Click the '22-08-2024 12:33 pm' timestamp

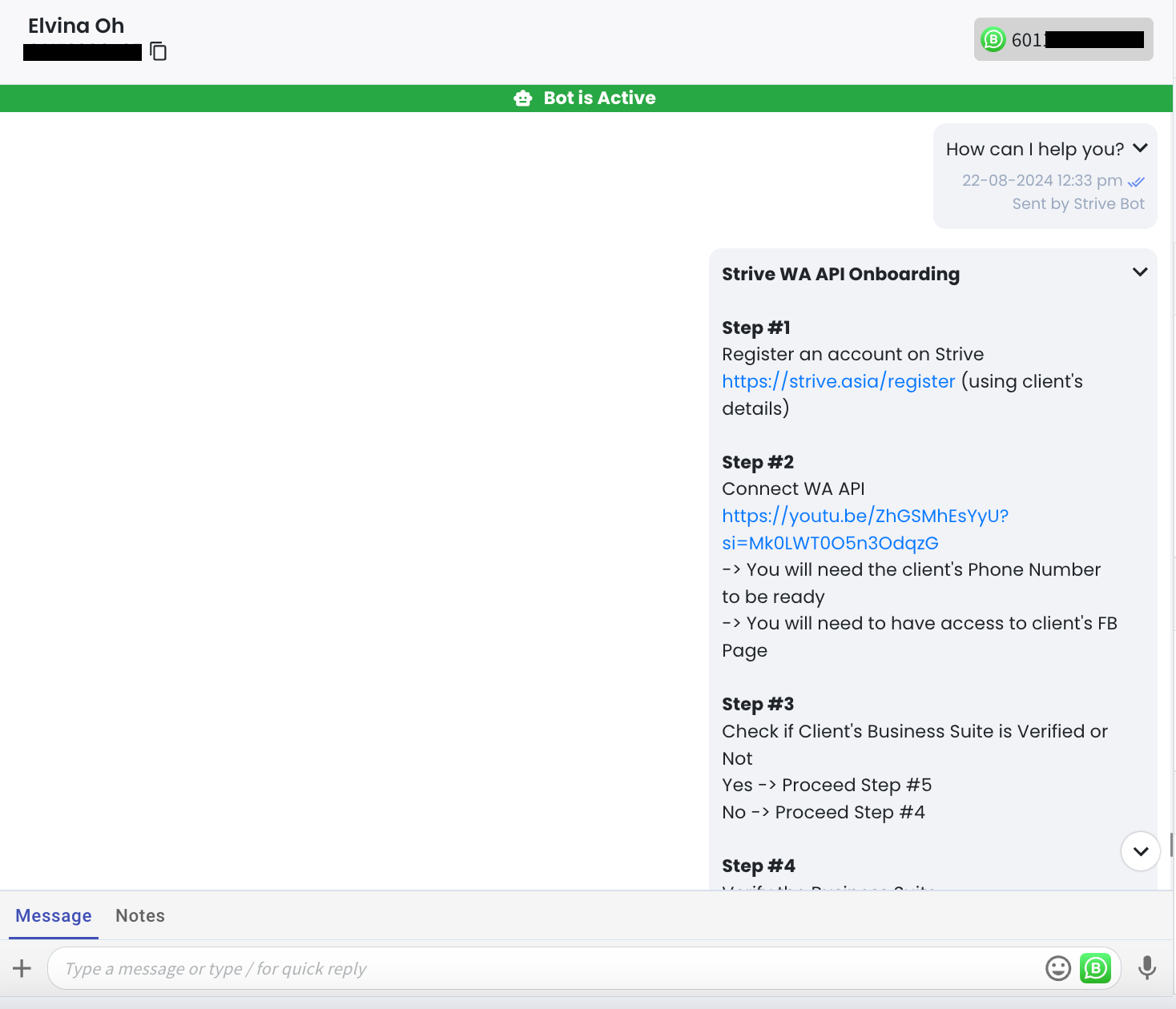[x=1042, y=180]
